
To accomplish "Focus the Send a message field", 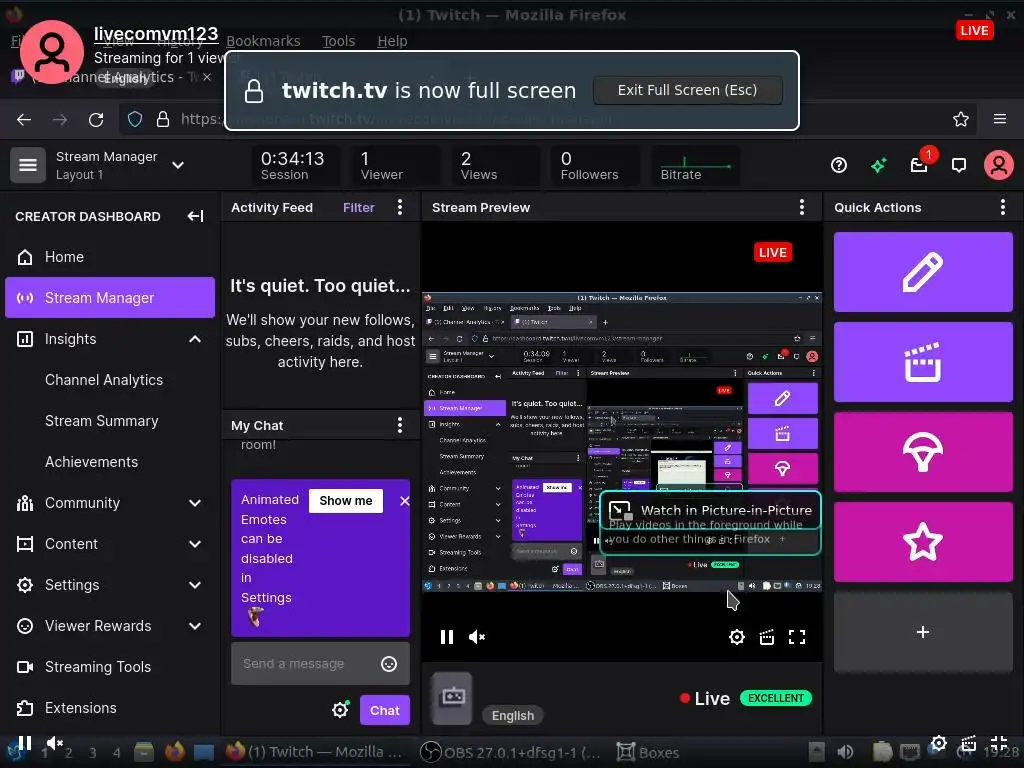I will click(x=320, y=664).
